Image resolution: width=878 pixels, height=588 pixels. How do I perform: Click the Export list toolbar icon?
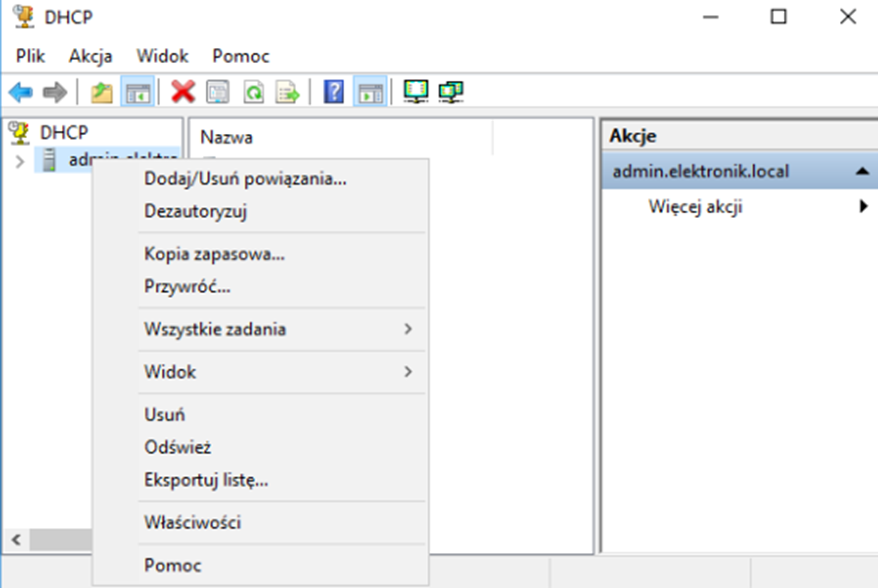pyautogui.click(x=288, y=93)
